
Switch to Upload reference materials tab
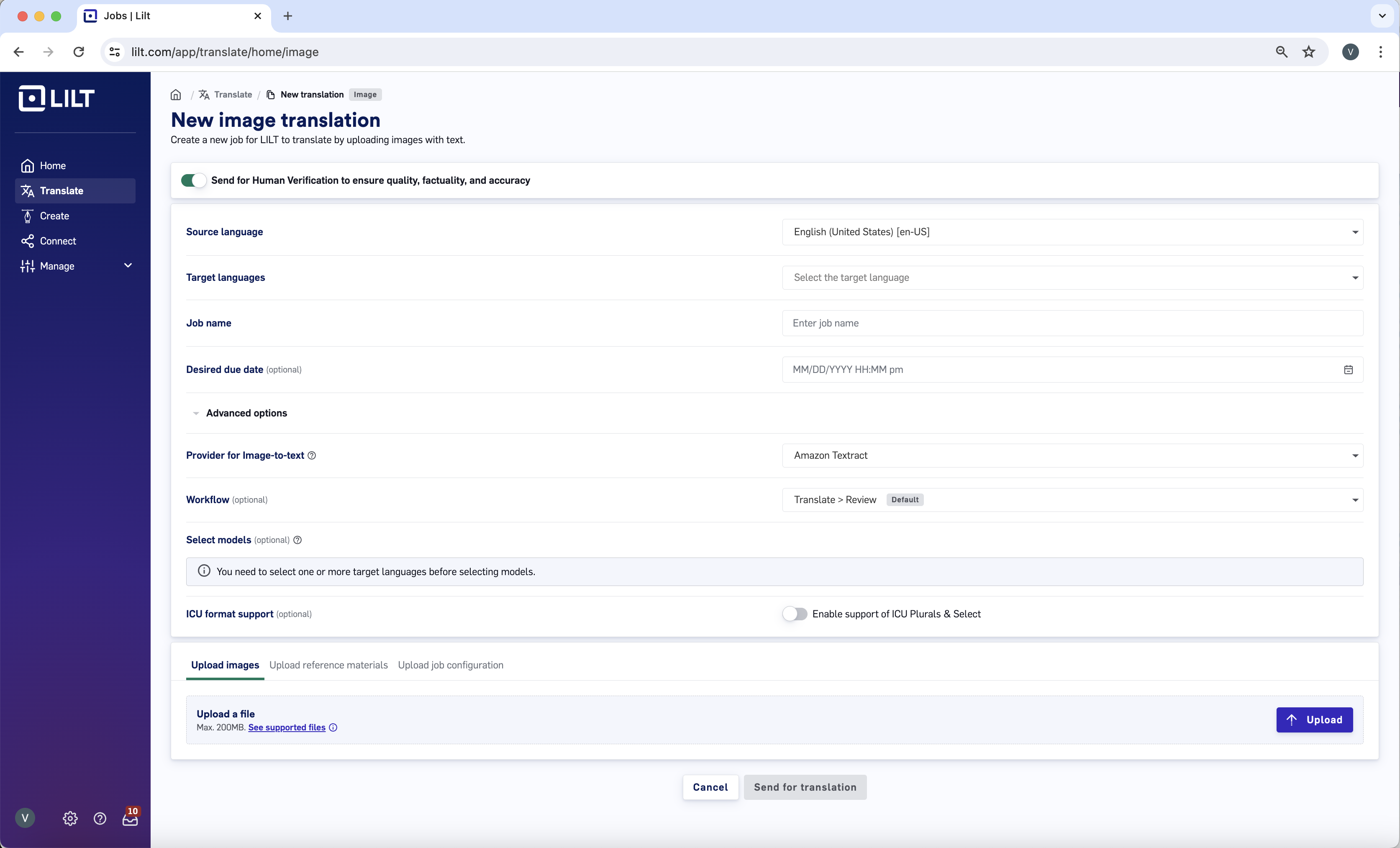click(x=328, y=665)
